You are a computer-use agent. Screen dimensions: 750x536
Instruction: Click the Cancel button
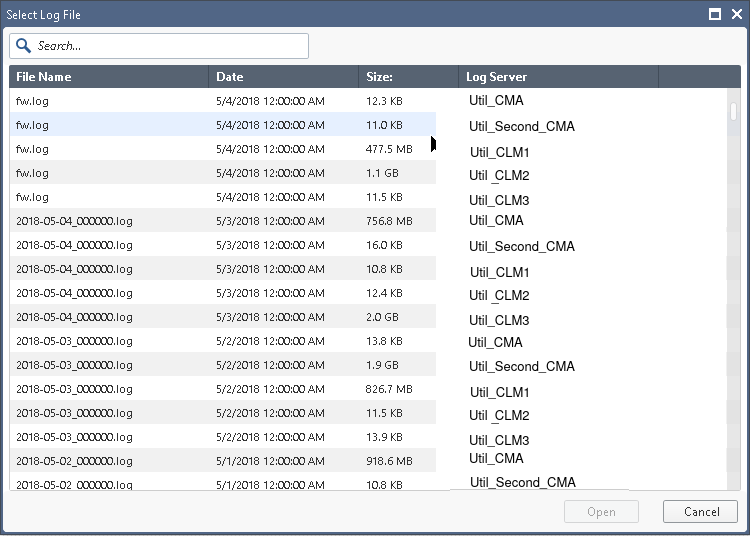click(700, 512)
